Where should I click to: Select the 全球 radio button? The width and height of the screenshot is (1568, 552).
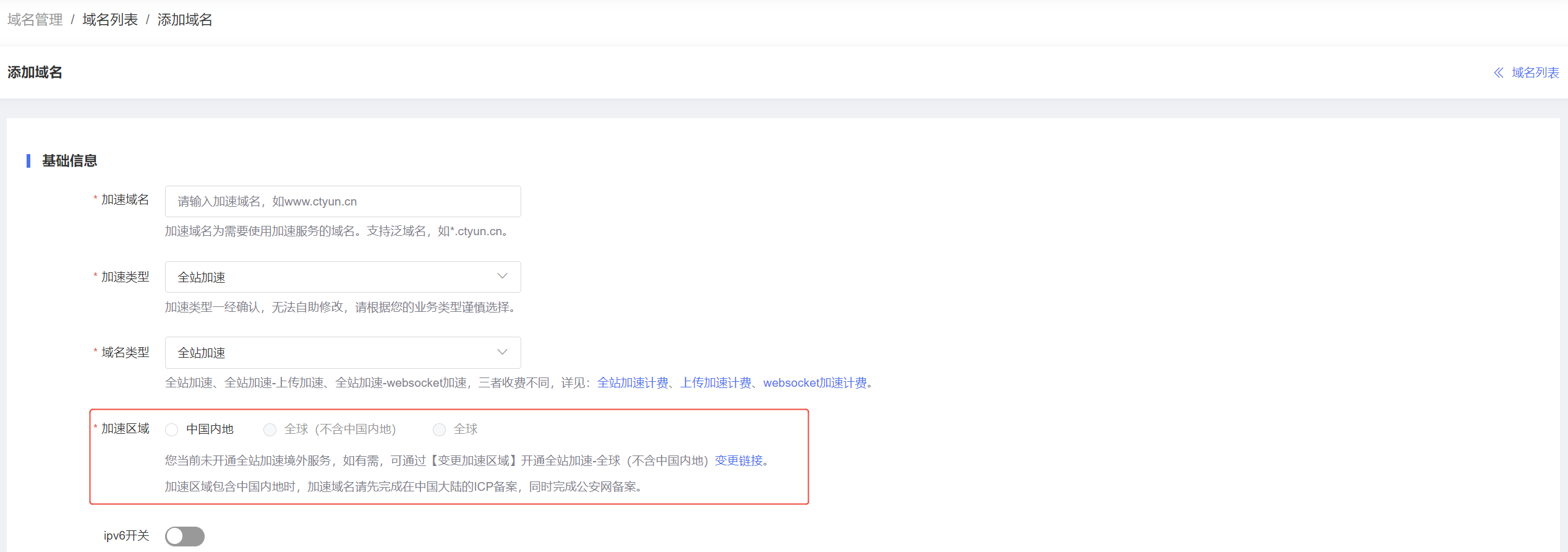point(439,429)
